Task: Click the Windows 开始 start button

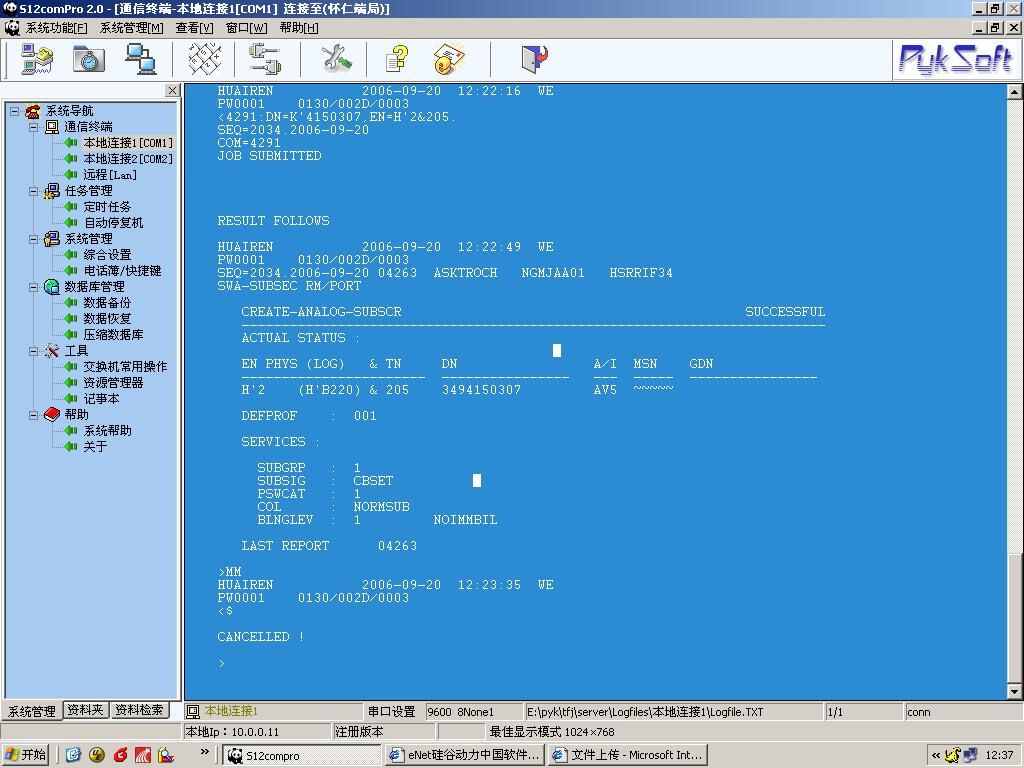Action: (27, 755)
